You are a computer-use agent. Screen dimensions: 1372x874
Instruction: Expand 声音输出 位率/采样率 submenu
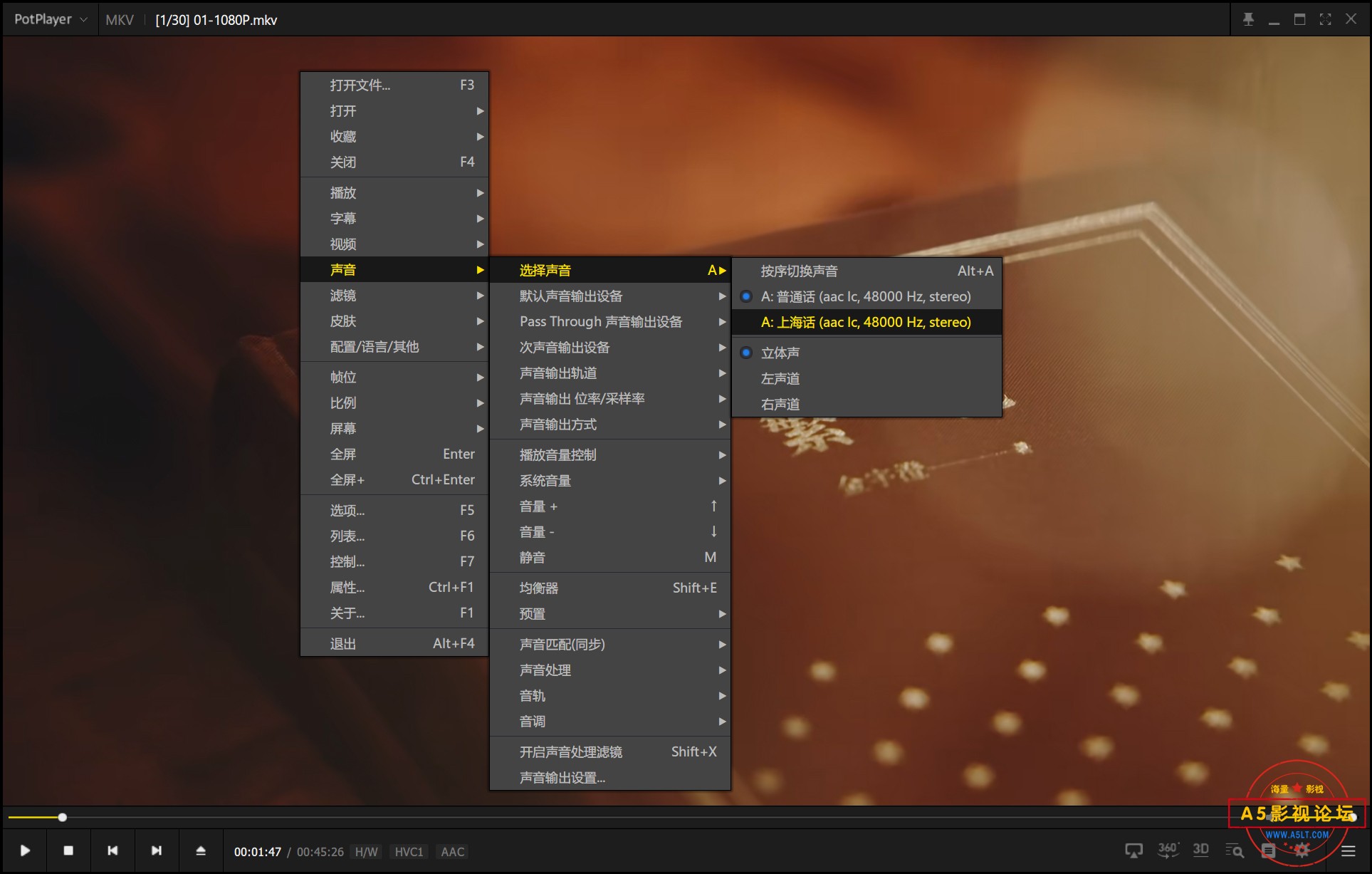tap(610, 398)
